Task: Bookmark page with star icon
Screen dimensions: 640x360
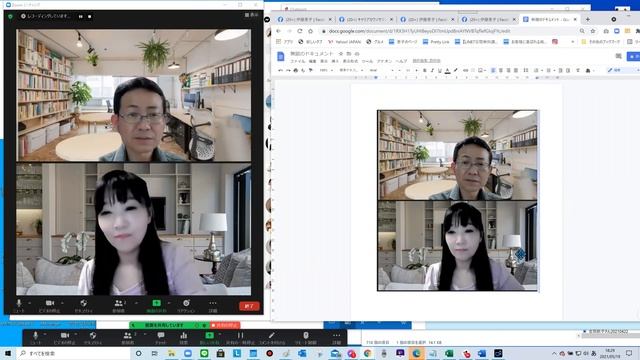Action: point(593,31)
